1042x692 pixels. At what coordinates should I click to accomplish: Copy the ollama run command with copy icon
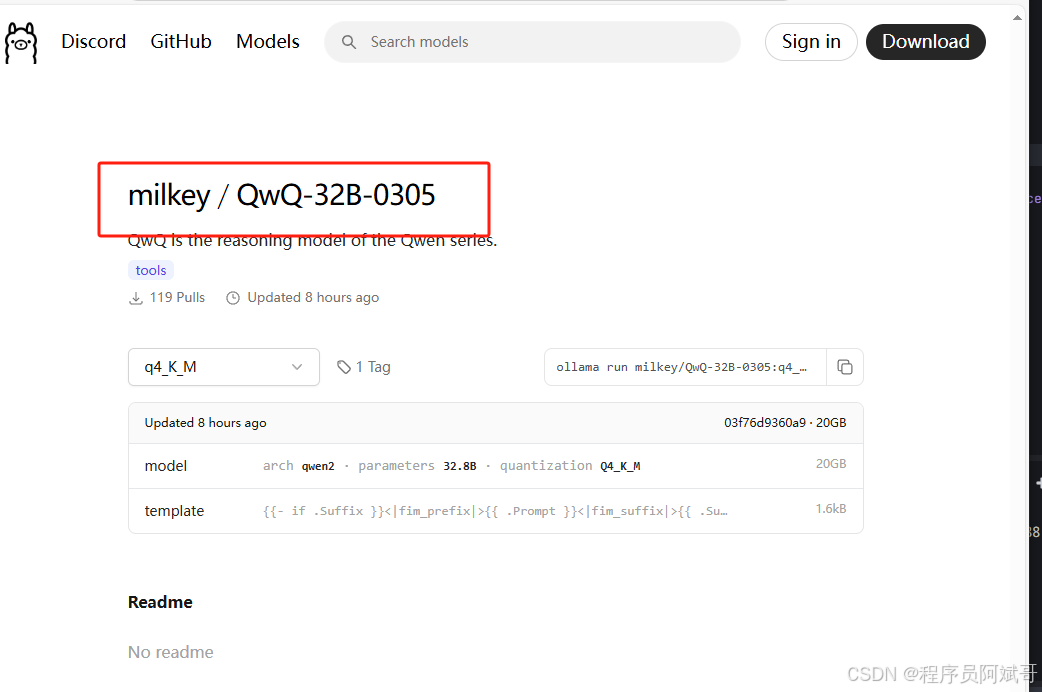click(x=845, y=367)
